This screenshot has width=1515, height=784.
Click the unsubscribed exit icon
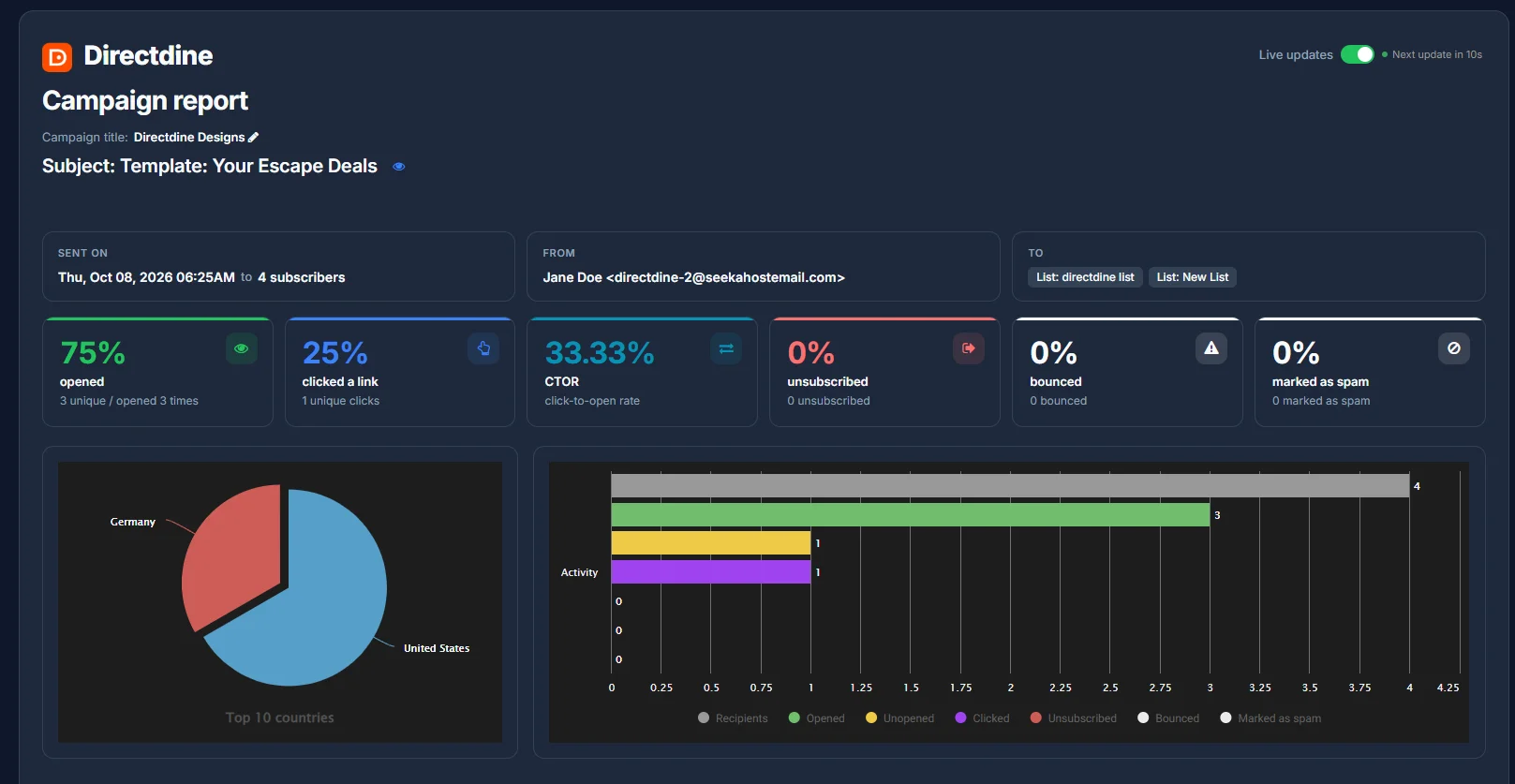[969, 348]
